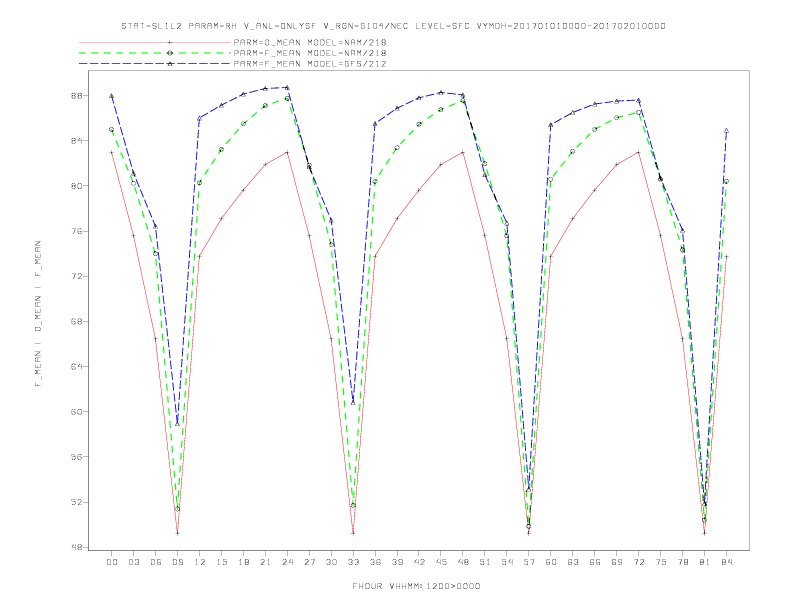Click x-axis tick label 36
This screenshot has height=612, width=792.
click(375, 562)
